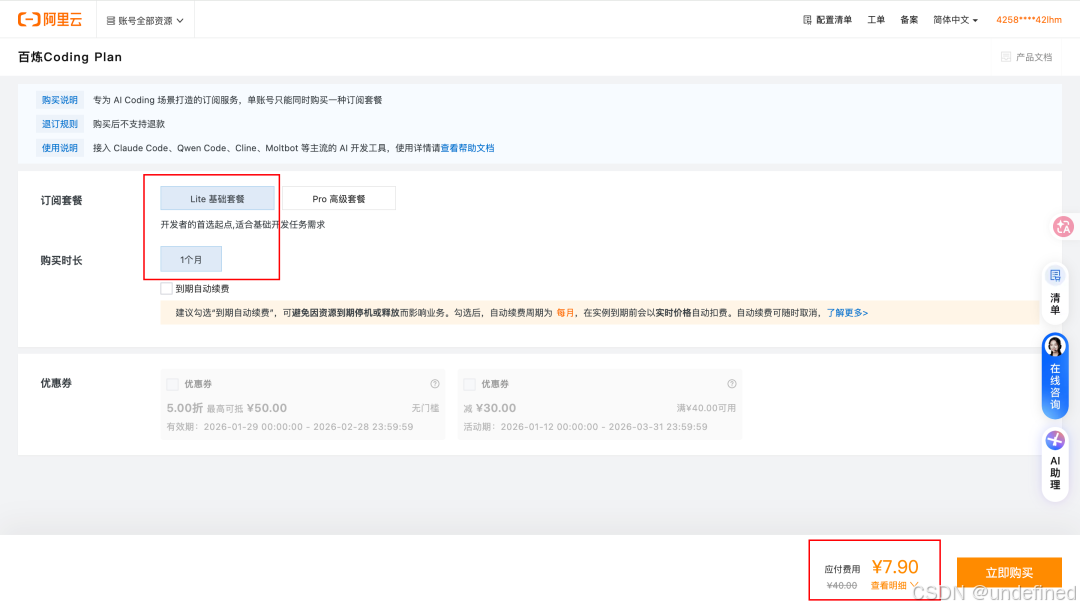Click the 立即购买 purchase button
This screenshot has width=1080, height=610.
[1009, 571]
